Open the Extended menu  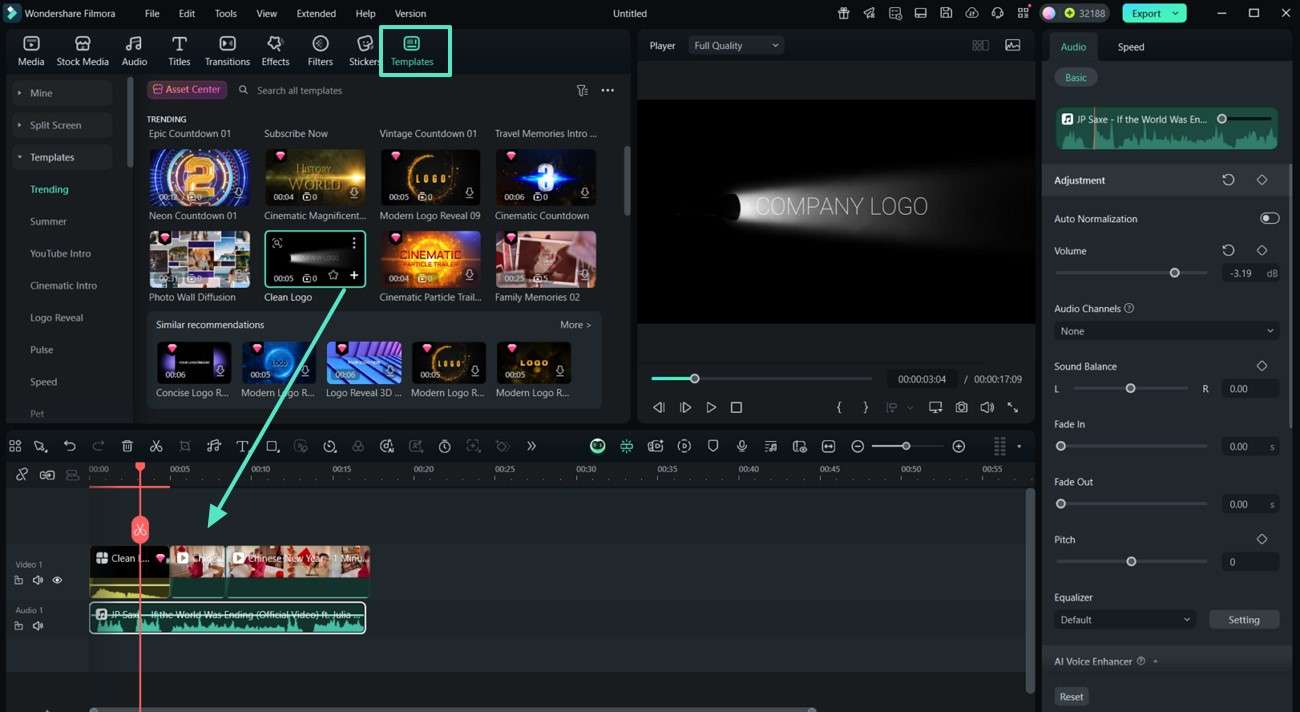tap(316, 14)
